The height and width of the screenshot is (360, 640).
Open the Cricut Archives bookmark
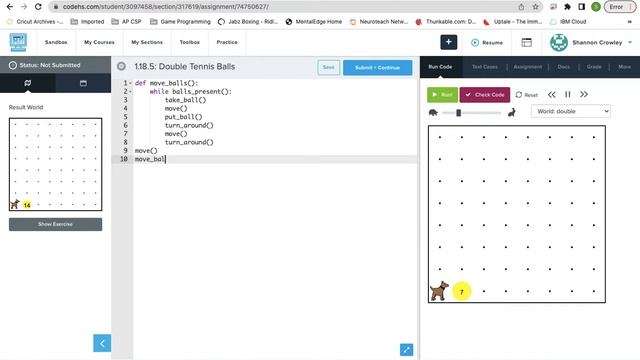point(35,22)
